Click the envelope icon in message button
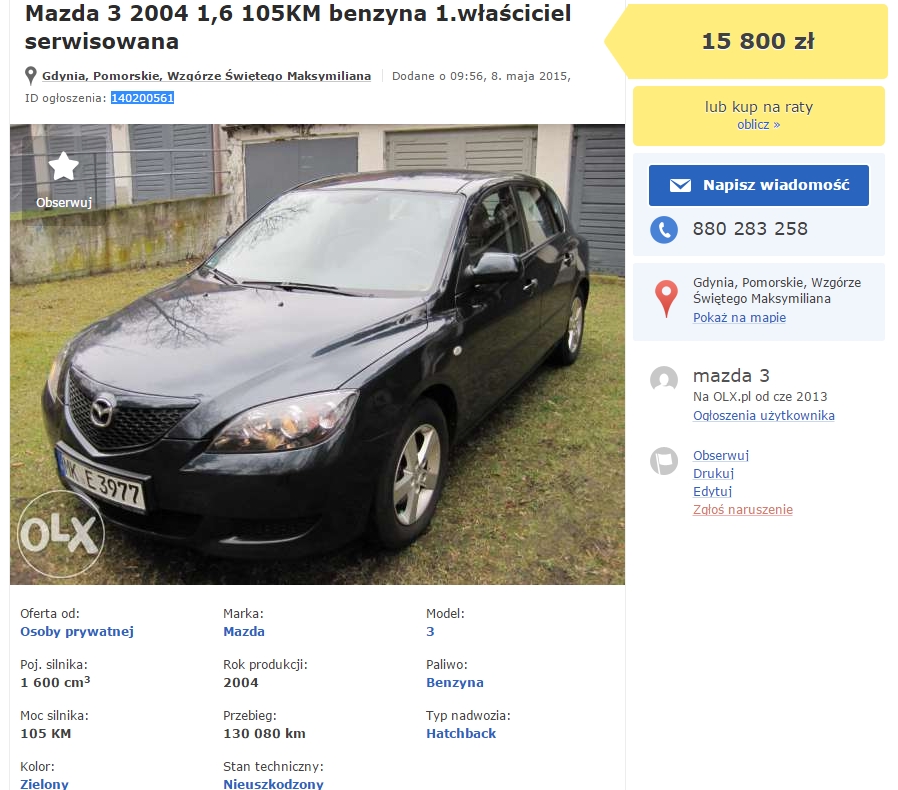This screenshot has width=898, height=790. tap(680, 185)
